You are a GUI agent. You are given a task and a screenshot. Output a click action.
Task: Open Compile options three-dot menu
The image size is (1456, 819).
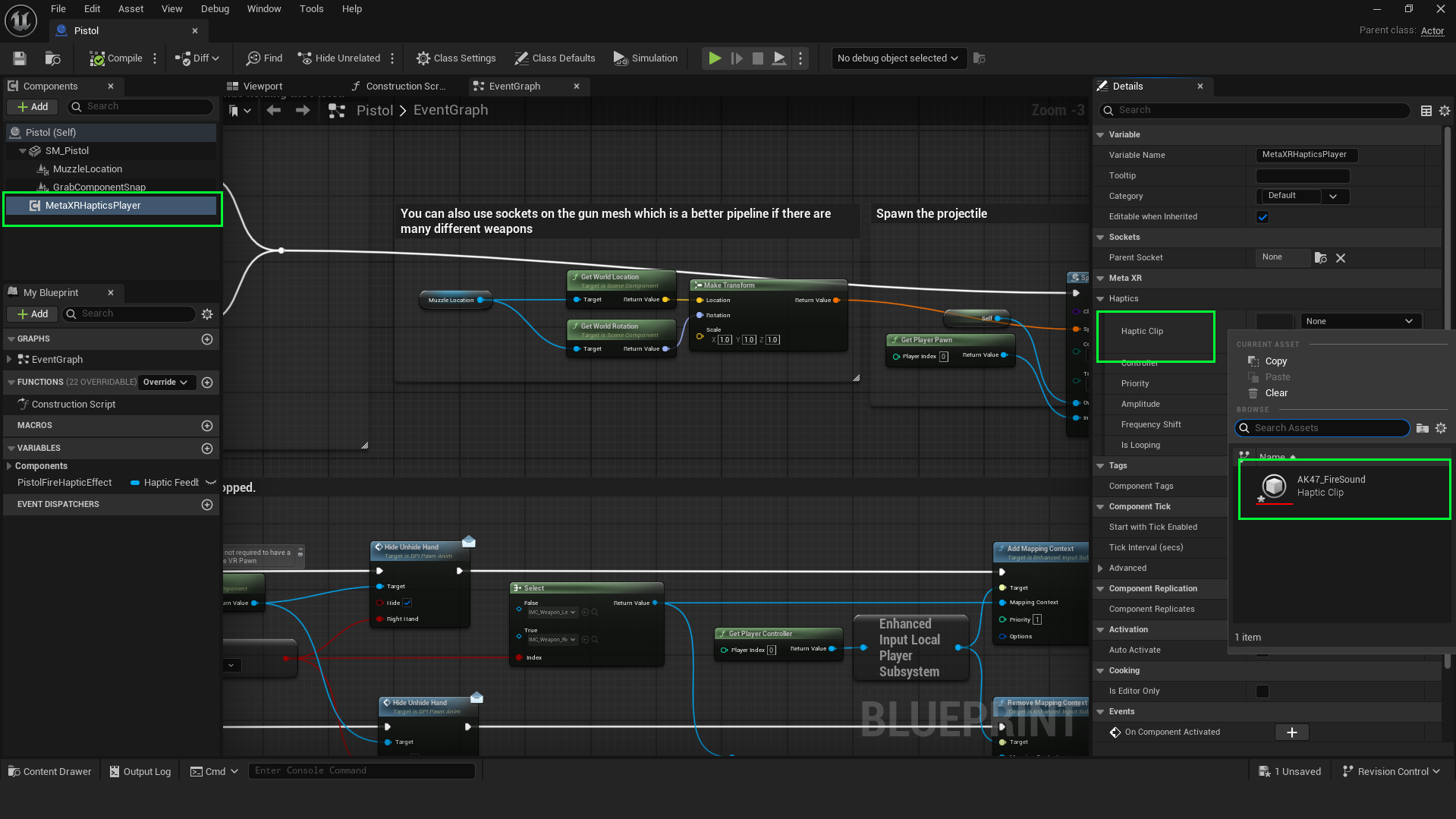coord(155,58)
